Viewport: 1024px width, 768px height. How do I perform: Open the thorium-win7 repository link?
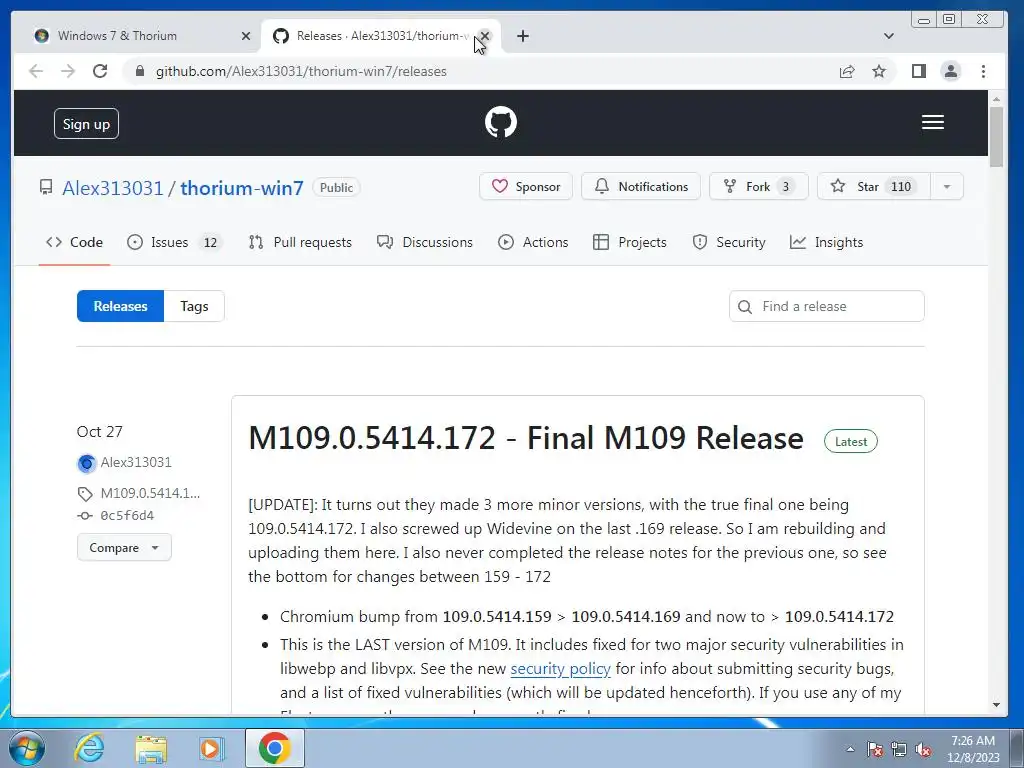tap(242, 188)
